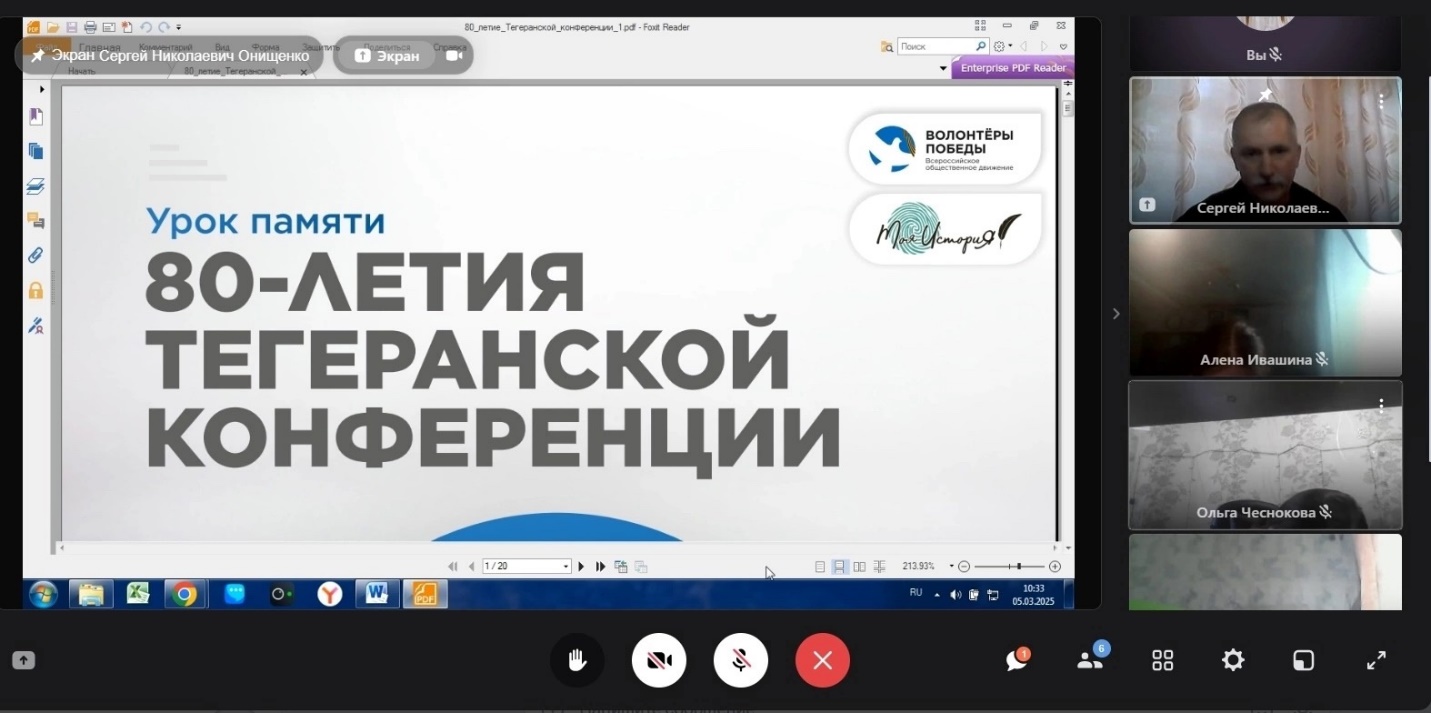Undo the last action in Foxit
The height and width of the screenshot is (713, 1431).
[146, 27]
